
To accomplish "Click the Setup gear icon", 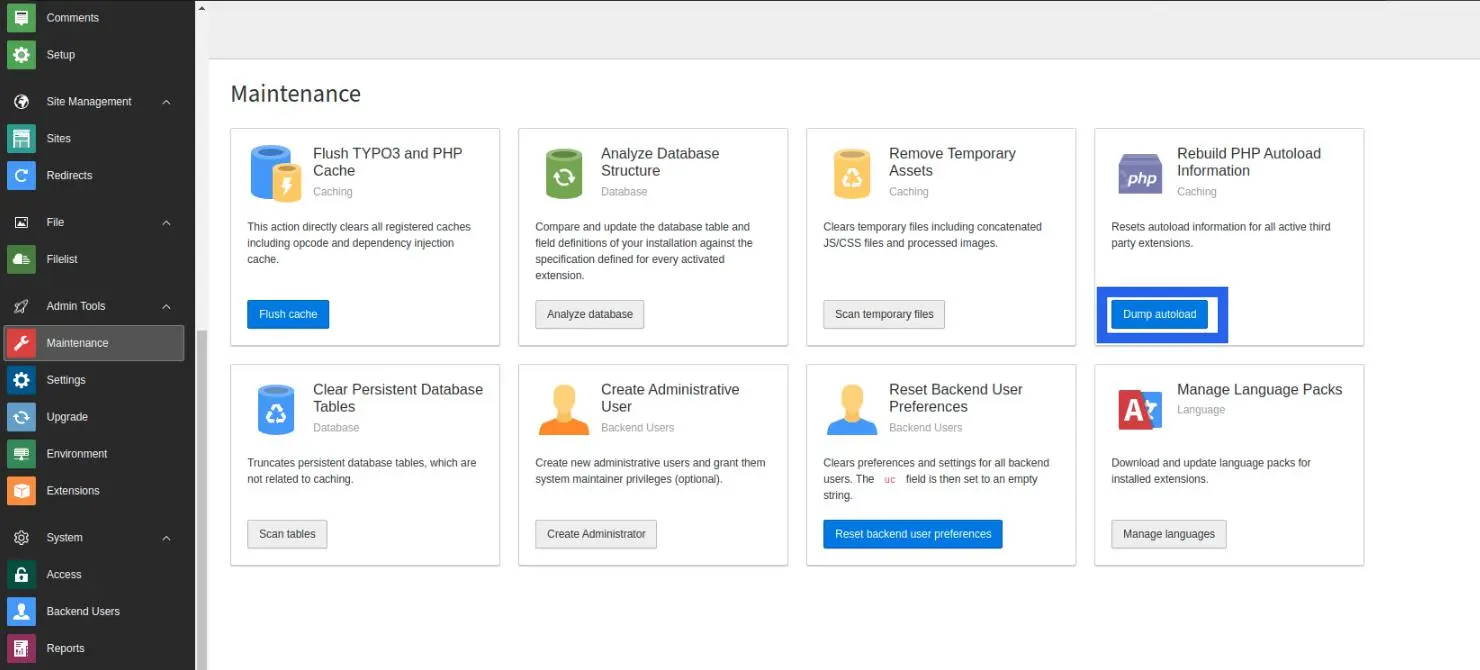I will pos(21,54).
